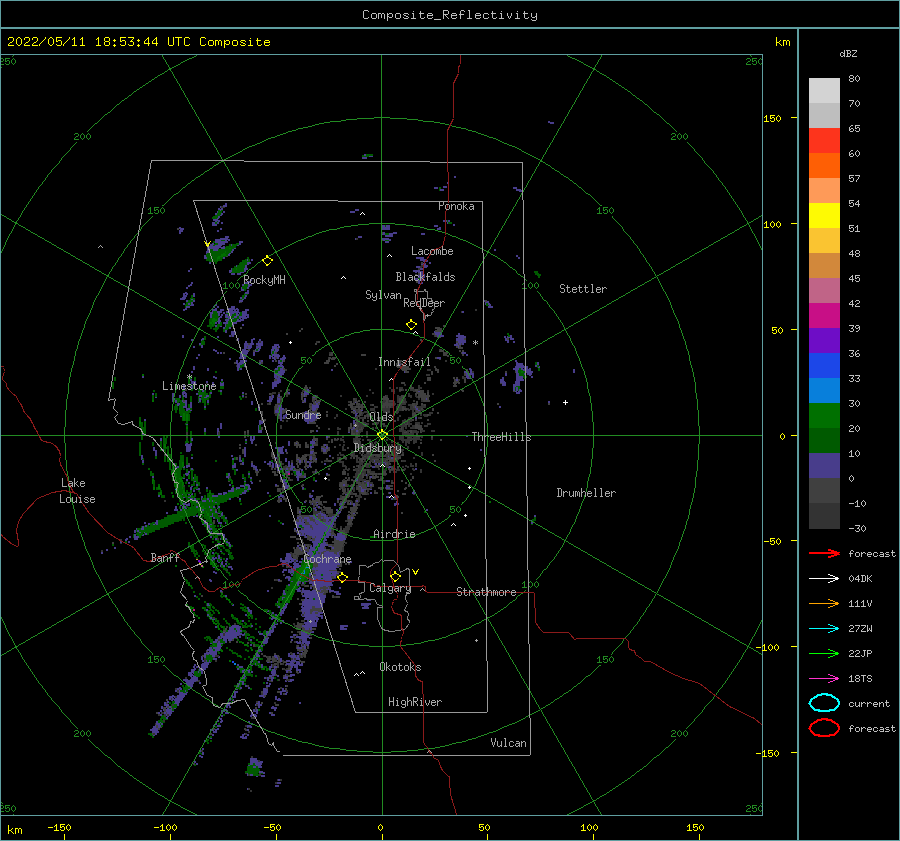Click the -30 dBZ scale value
This screenshot has width=900, height=841.
pyautogui.click(x=857, y=528)
